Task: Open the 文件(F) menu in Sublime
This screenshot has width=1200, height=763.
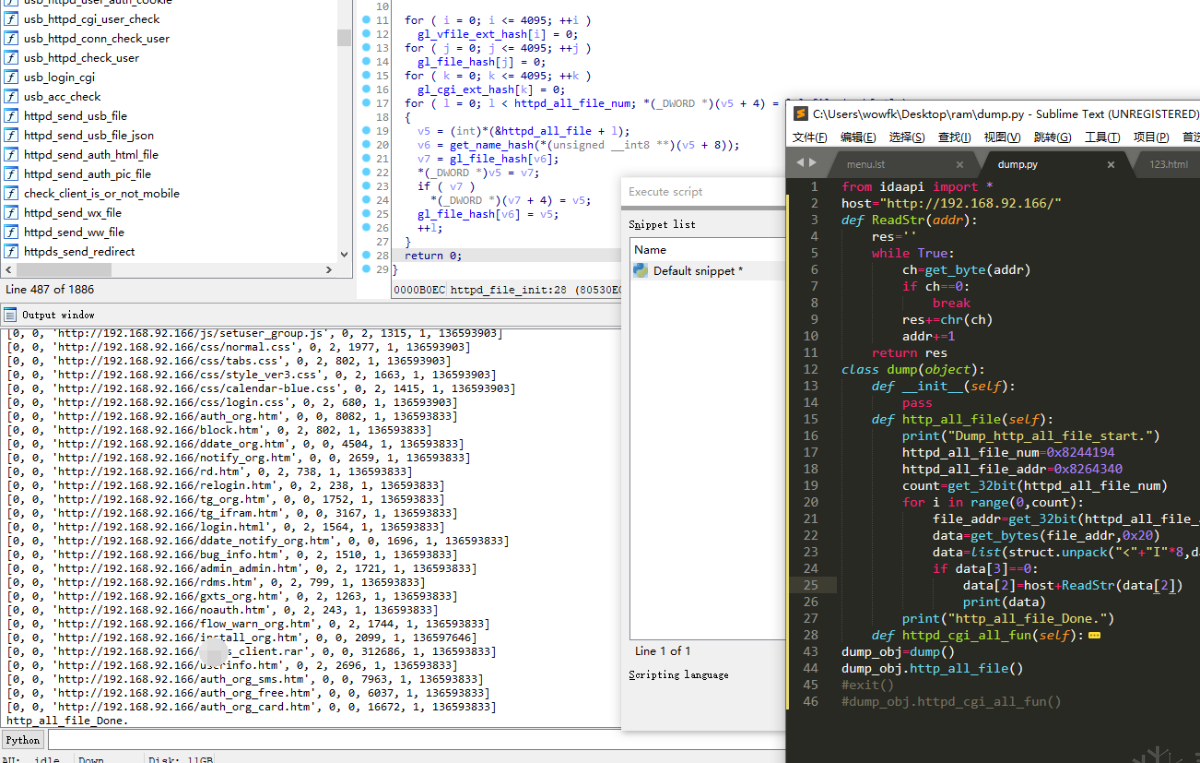Action: point(810,137)
